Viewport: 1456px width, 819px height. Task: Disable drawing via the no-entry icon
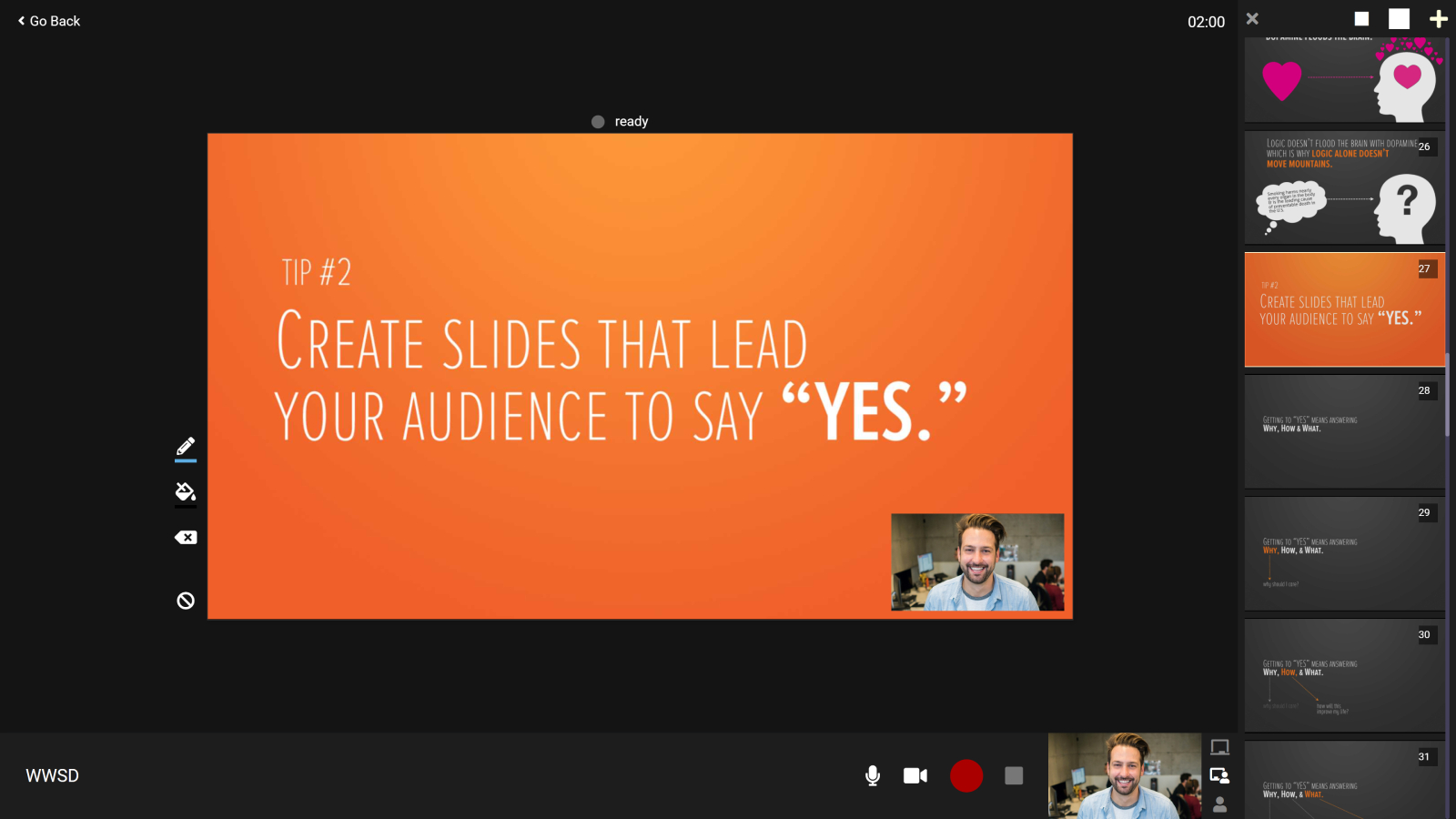click(185, 600)
